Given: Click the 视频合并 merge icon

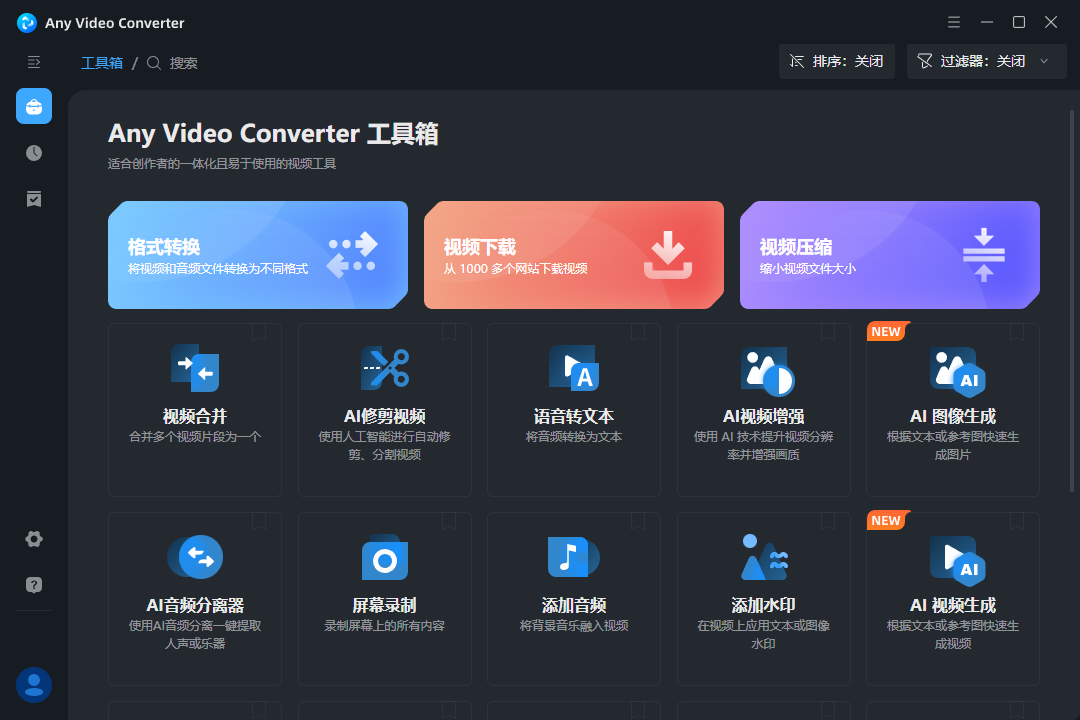Looking at the screenshot, I should (195, 368).
